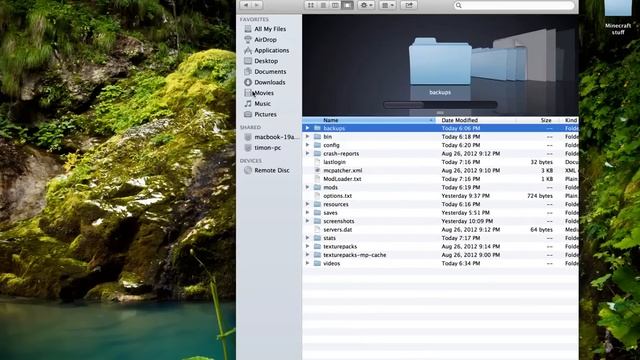Select Minecraft stuff folder on desktop
Image resolution: width=640 pixels, height=360 pixels.
(x=618, y=16)
